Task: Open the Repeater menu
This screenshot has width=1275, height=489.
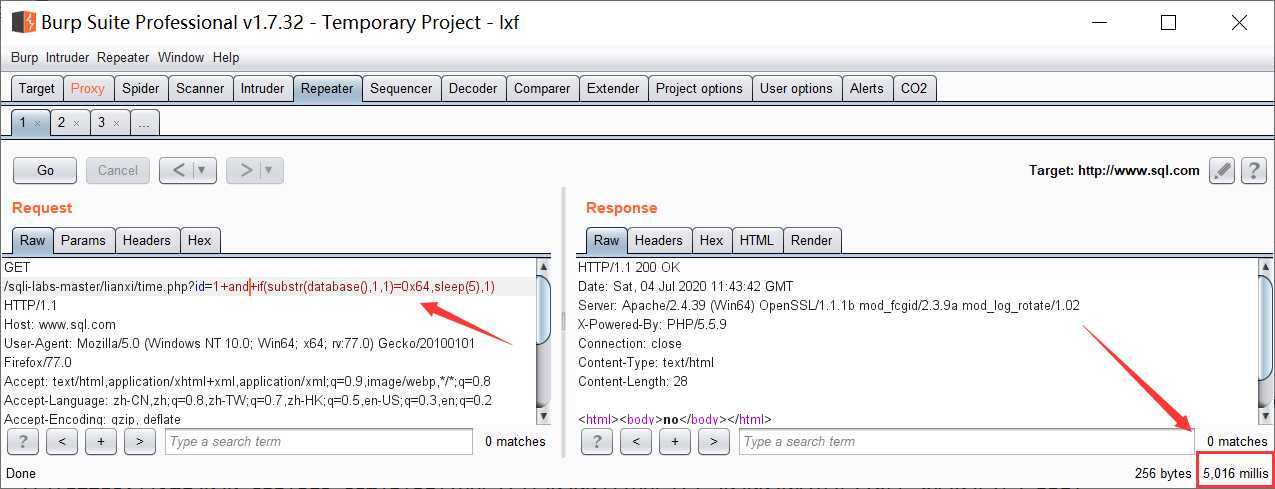Action: pyautogui.click(x=123, y=57)
